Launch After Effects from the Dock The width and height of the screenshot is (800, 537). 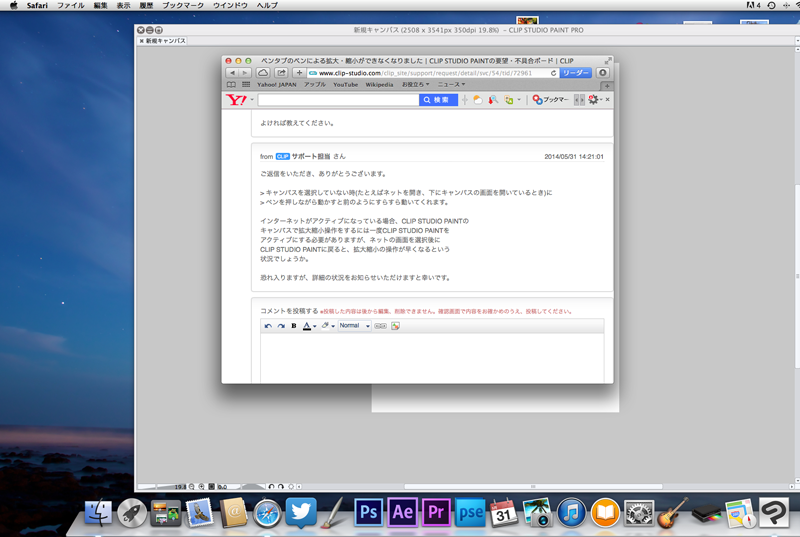click(402, 511)
